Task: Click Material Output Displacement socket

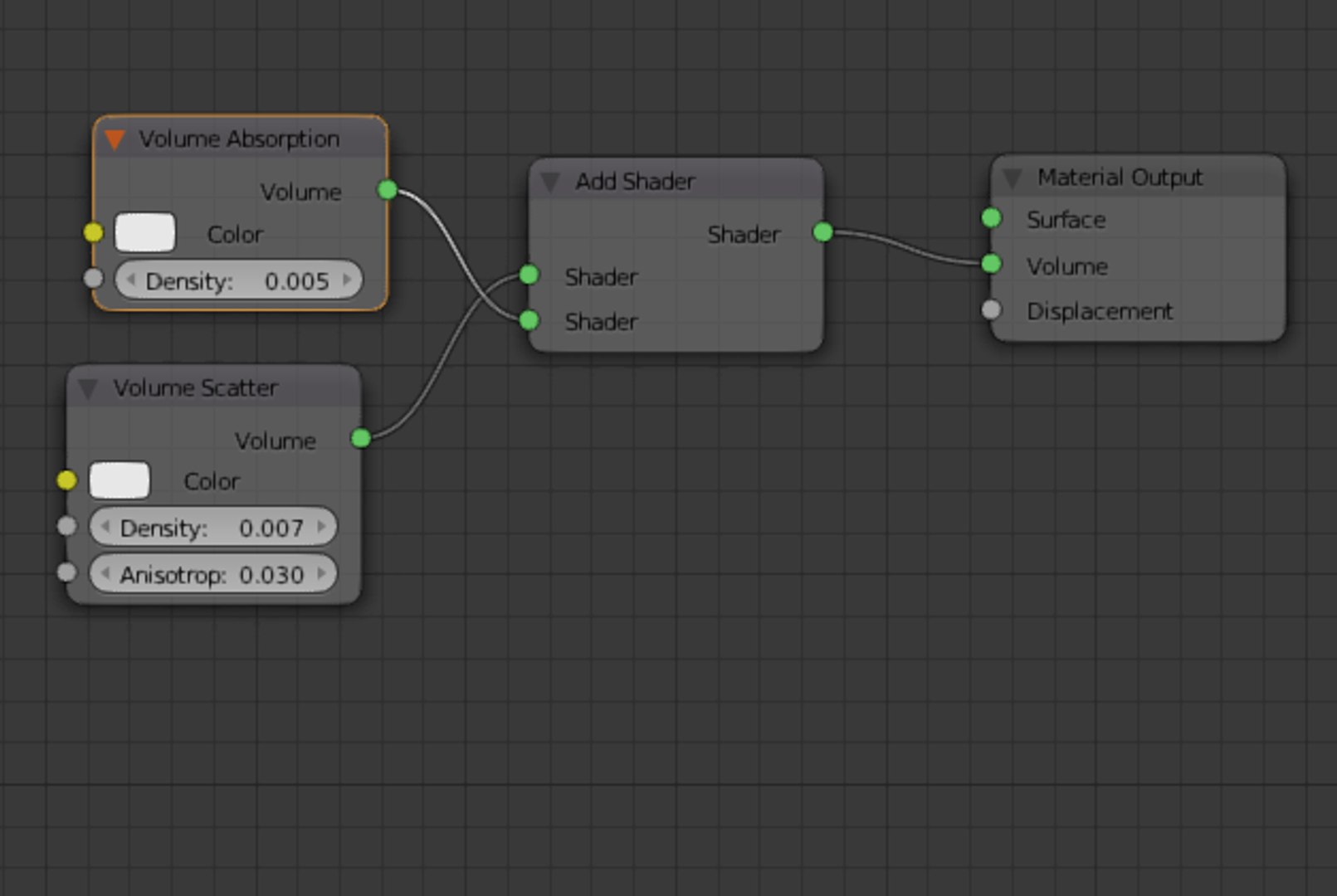Action: 991,310
